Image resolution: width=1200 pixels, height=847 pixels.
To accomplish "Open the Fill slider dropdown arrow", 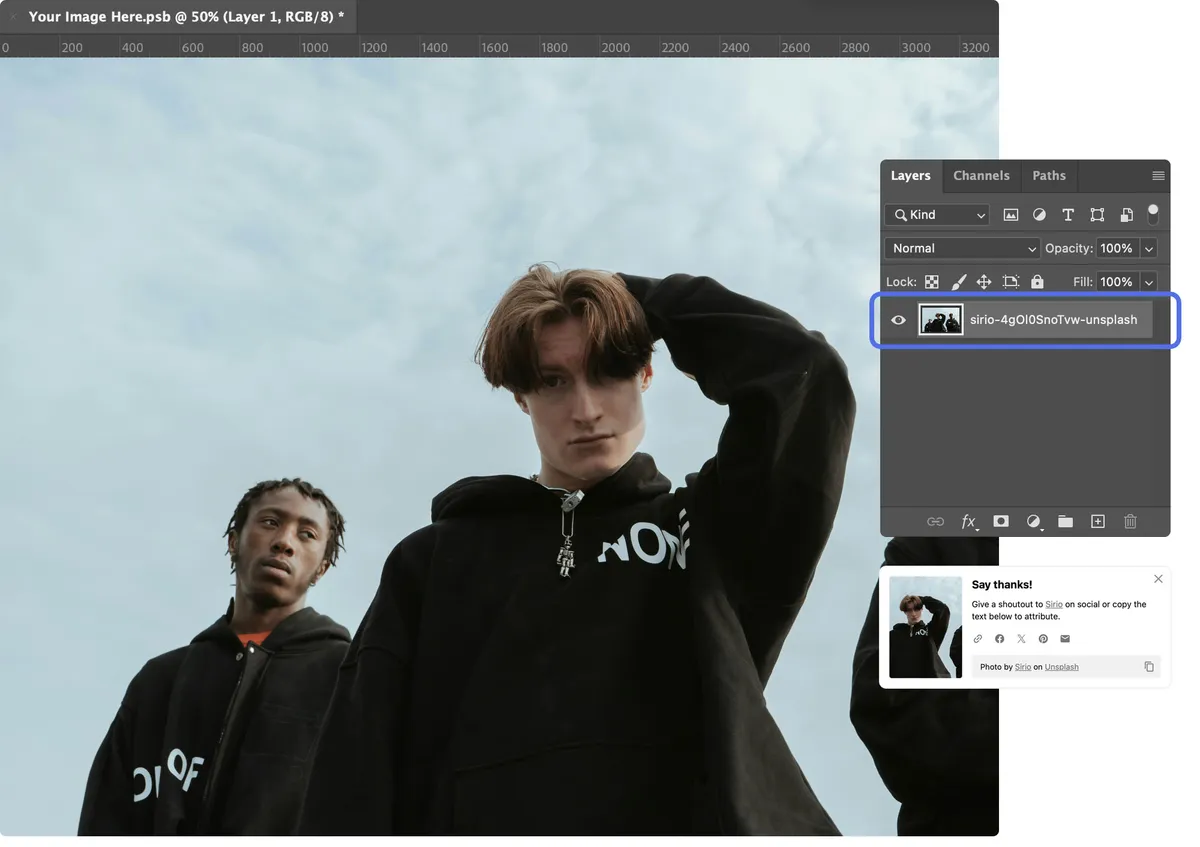I will pos(1149,282).
